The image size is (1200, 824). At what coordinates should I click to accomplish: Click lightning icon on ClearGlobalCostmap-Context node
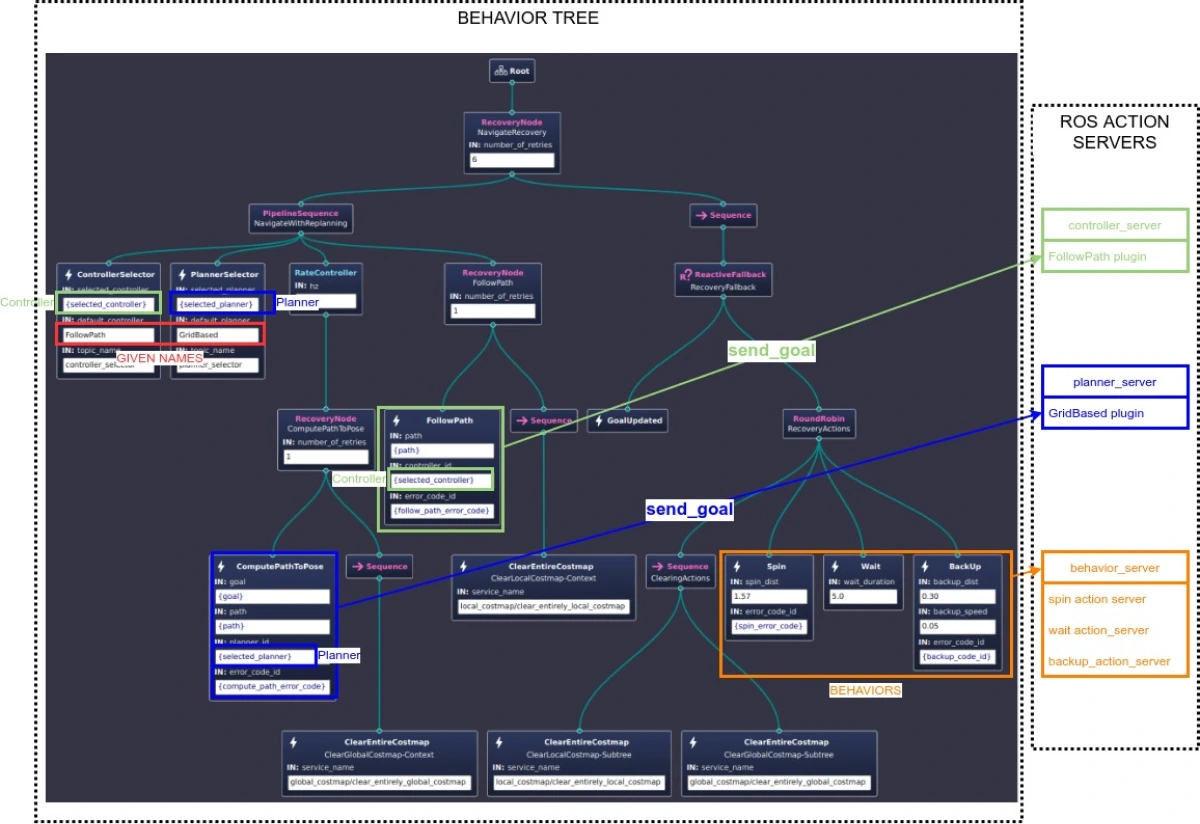293,742
